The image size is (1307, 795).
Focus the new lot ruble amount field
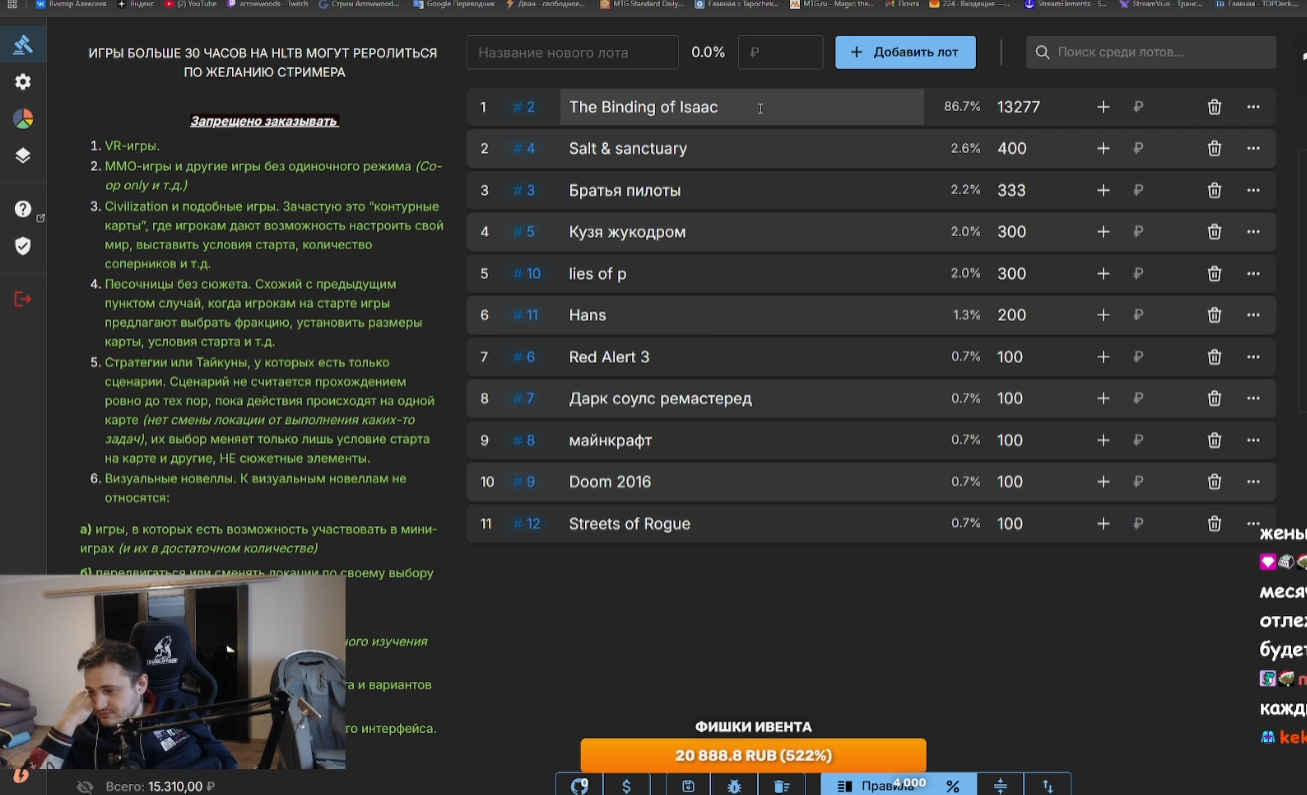click(780, 52)
